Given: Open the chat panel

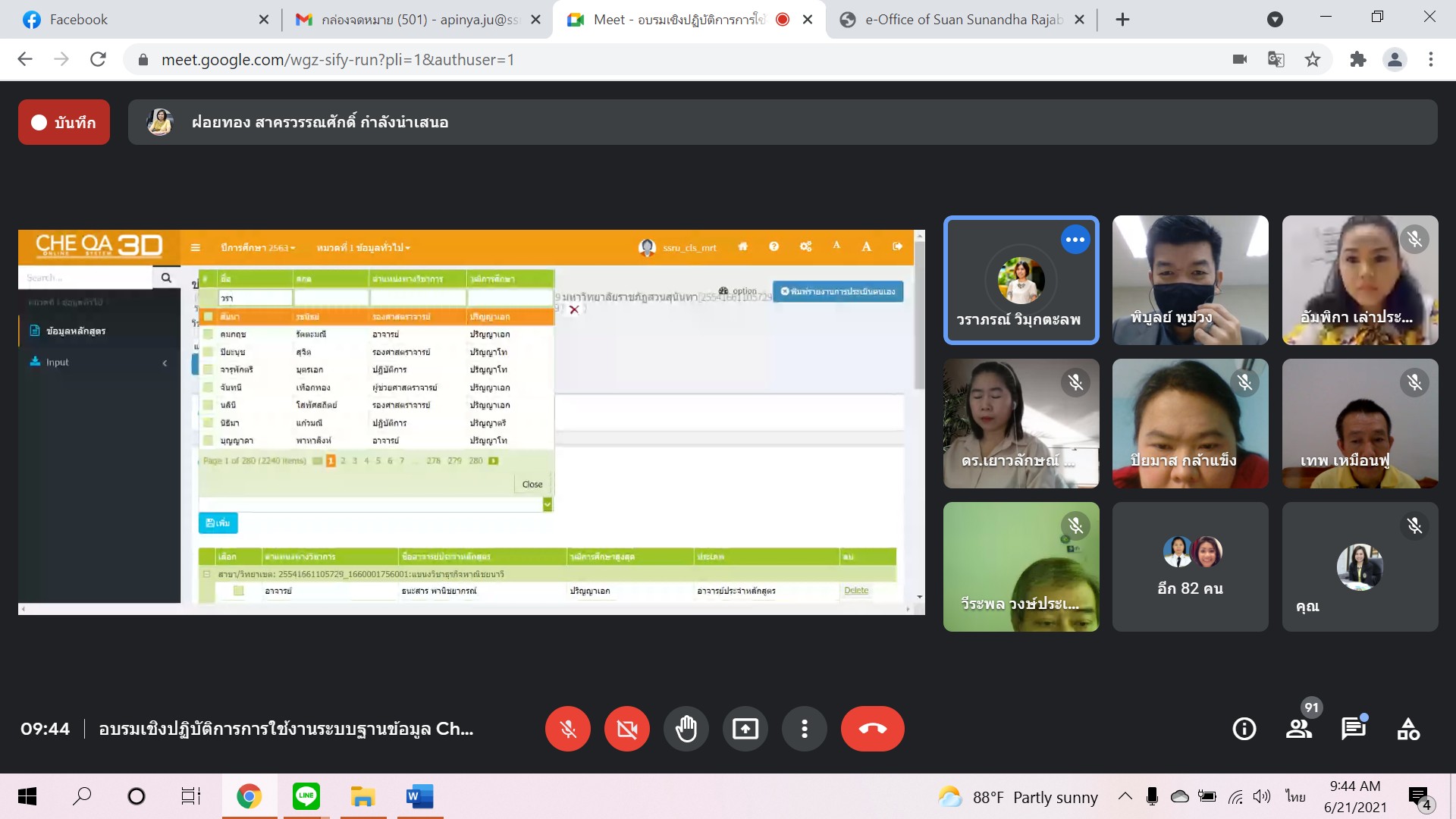Looking at the screenshot, I should tap(1354, 729).
